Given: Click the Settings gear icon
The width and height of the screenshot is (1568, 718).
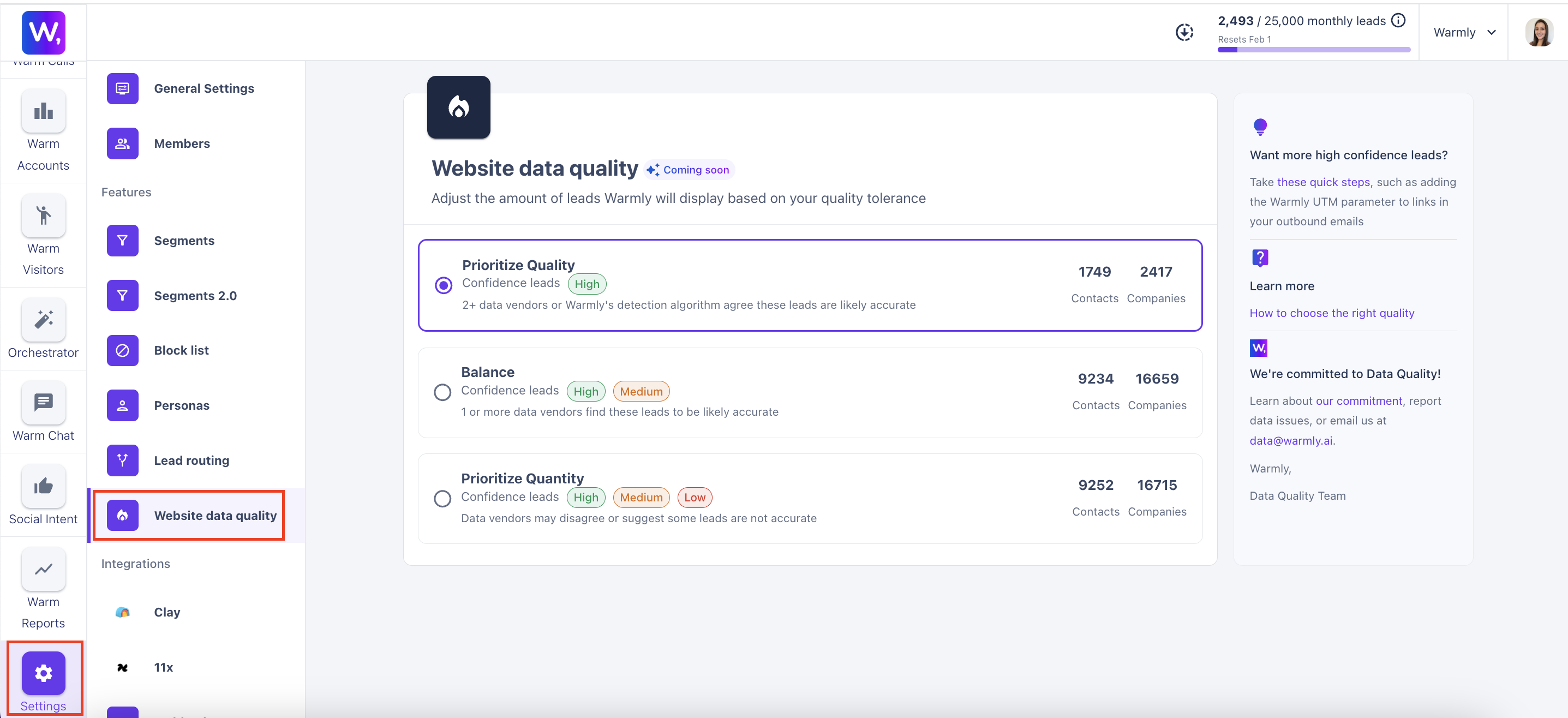Looking at the screenshot, I should pos(43,673).
